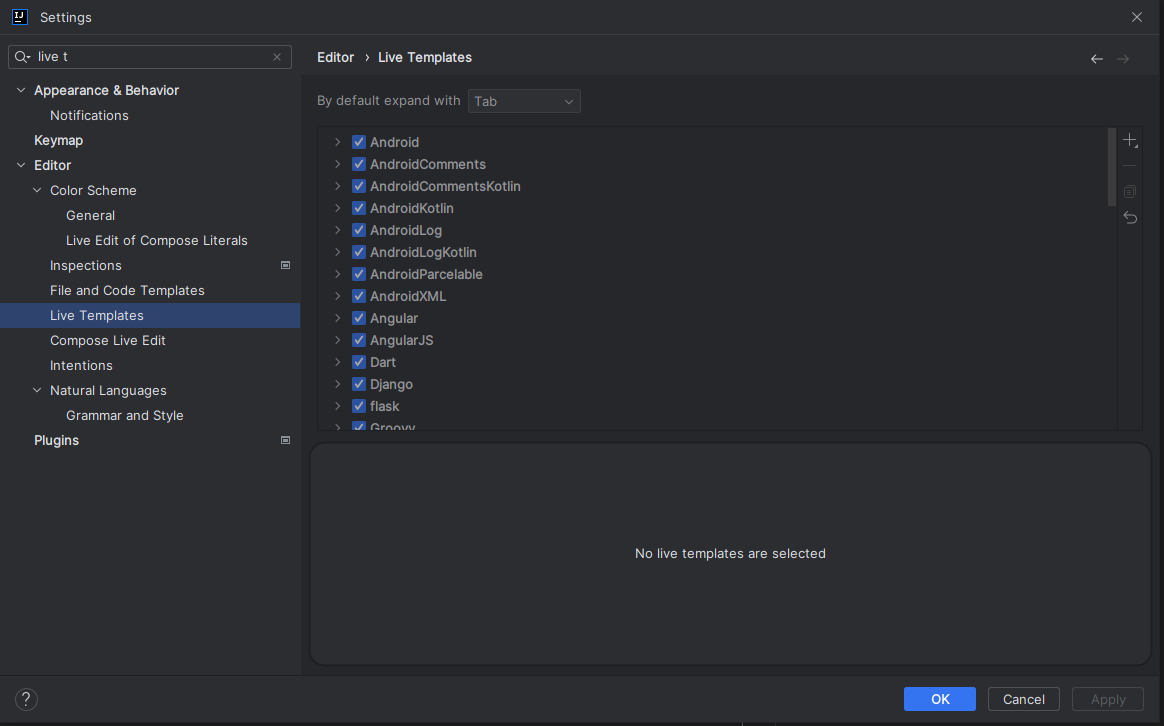Select File and Code Templates
This screenshot has height=726, width=1164.
tap(127, 290)
